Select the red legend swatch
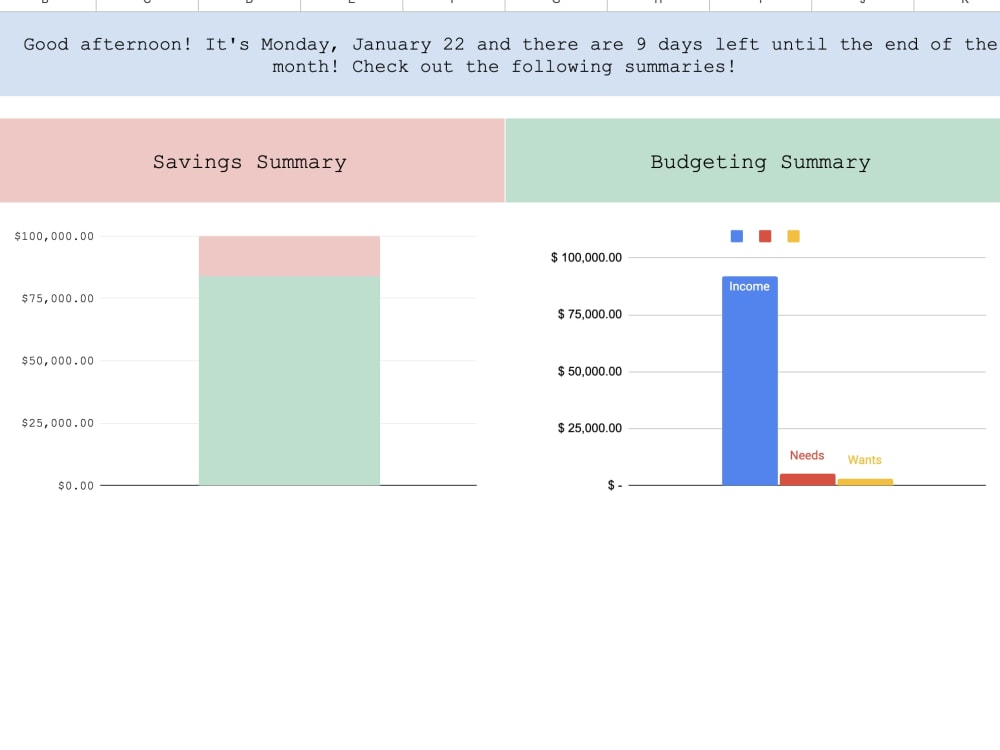The width and height of the screenshot is (1000, 750). point(764,236)
